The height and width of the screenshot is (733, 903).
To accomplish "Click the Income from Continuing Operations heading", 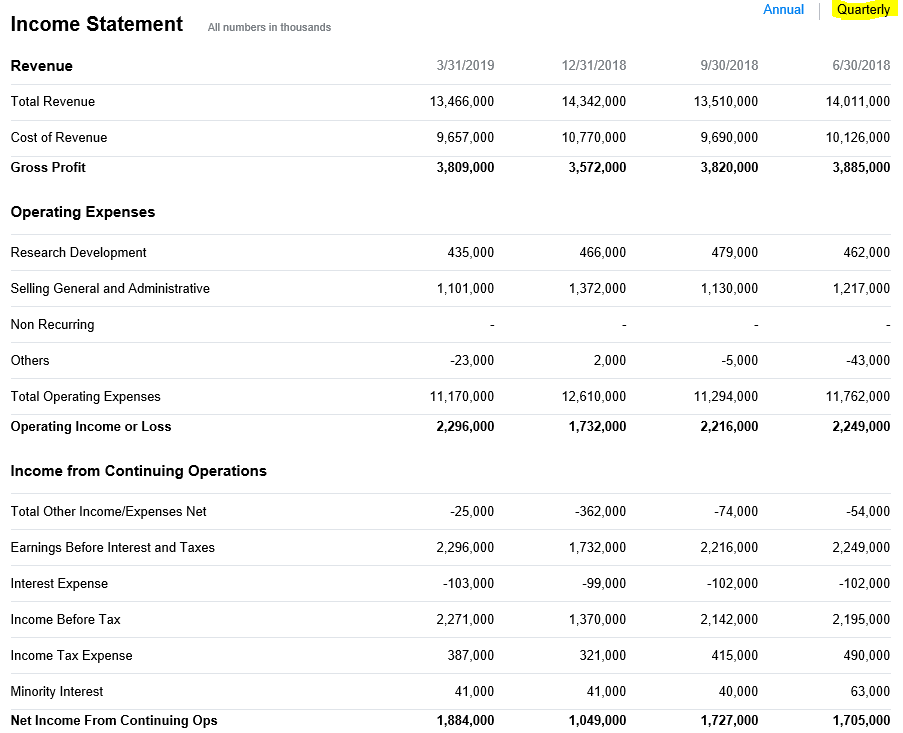I will tap(137, 470).
